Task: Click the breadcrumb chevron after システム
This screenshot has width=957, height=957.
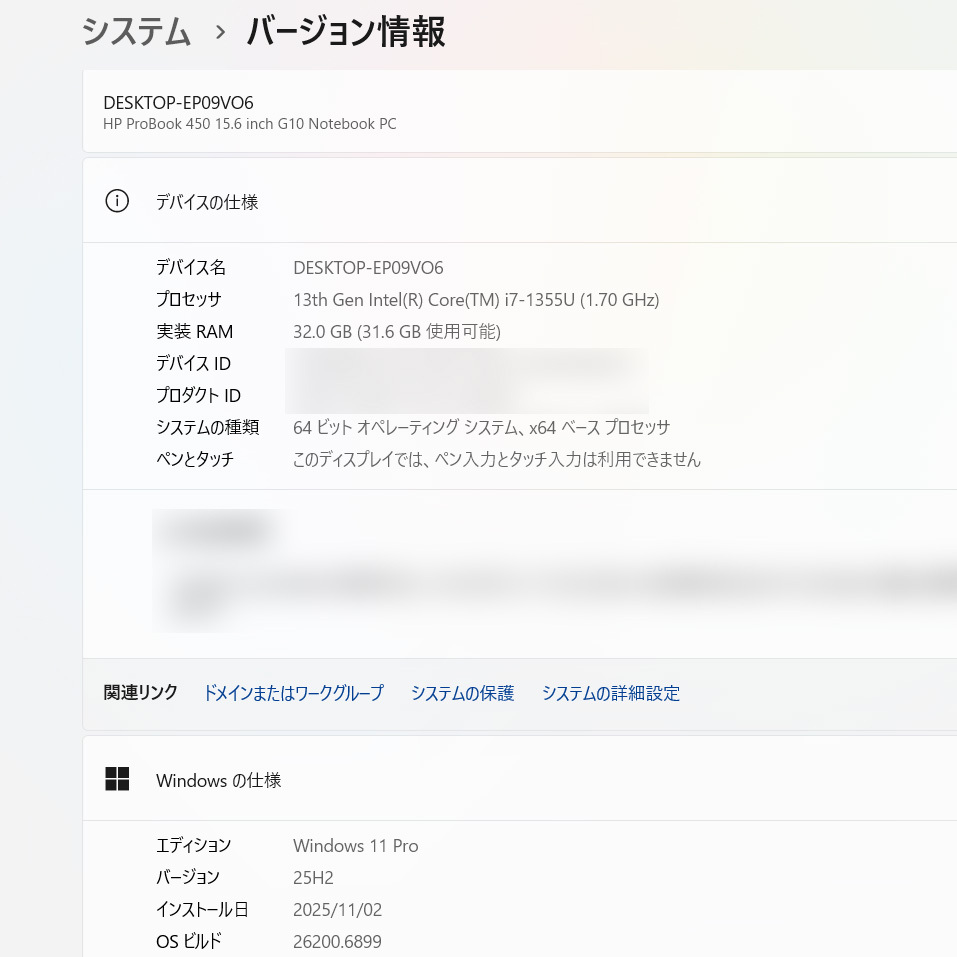Action: tap(220, 32)
